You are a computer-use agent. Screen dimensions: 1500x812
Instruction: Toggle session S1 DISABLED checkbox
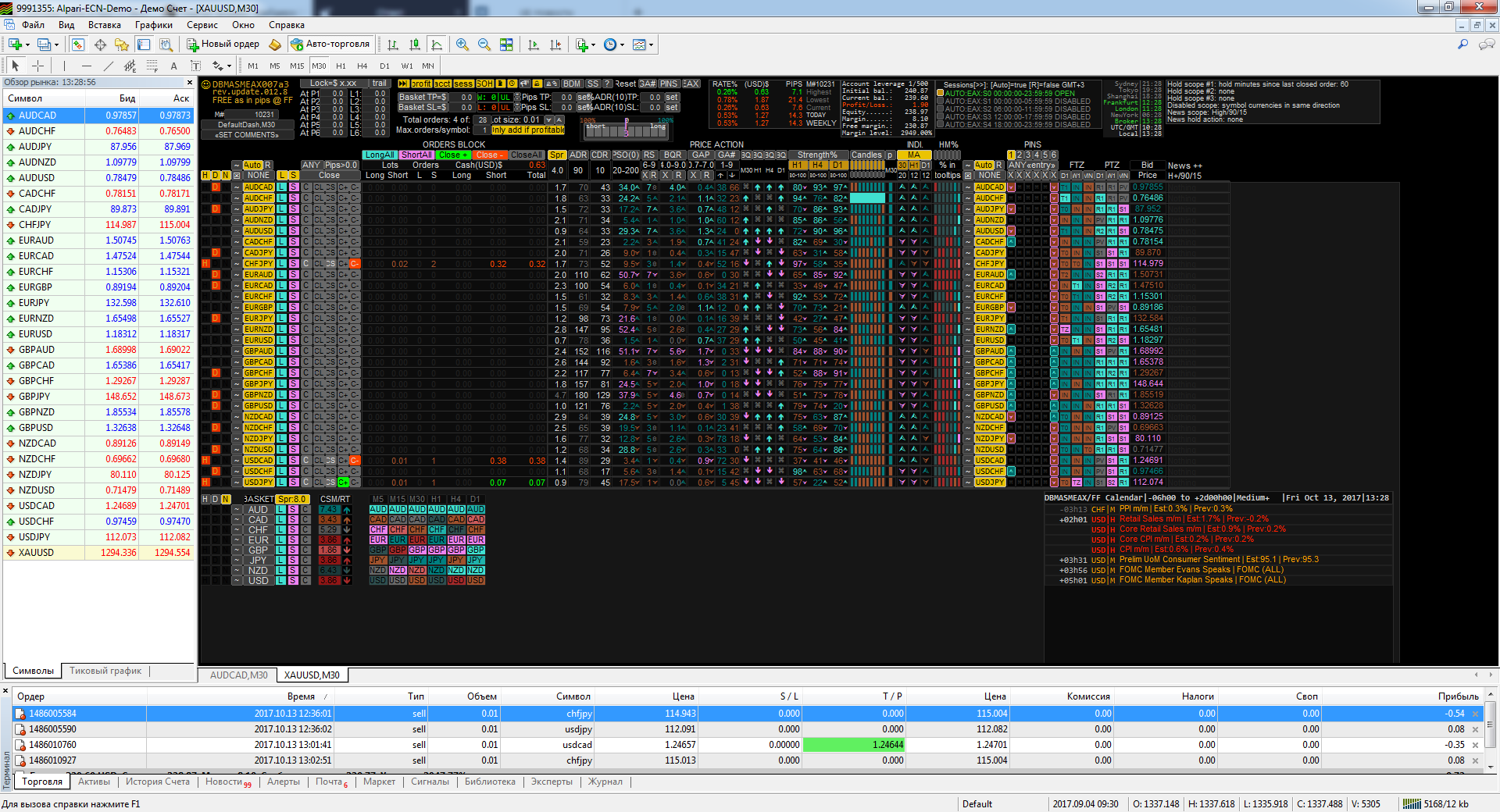(x=940, y=101)
